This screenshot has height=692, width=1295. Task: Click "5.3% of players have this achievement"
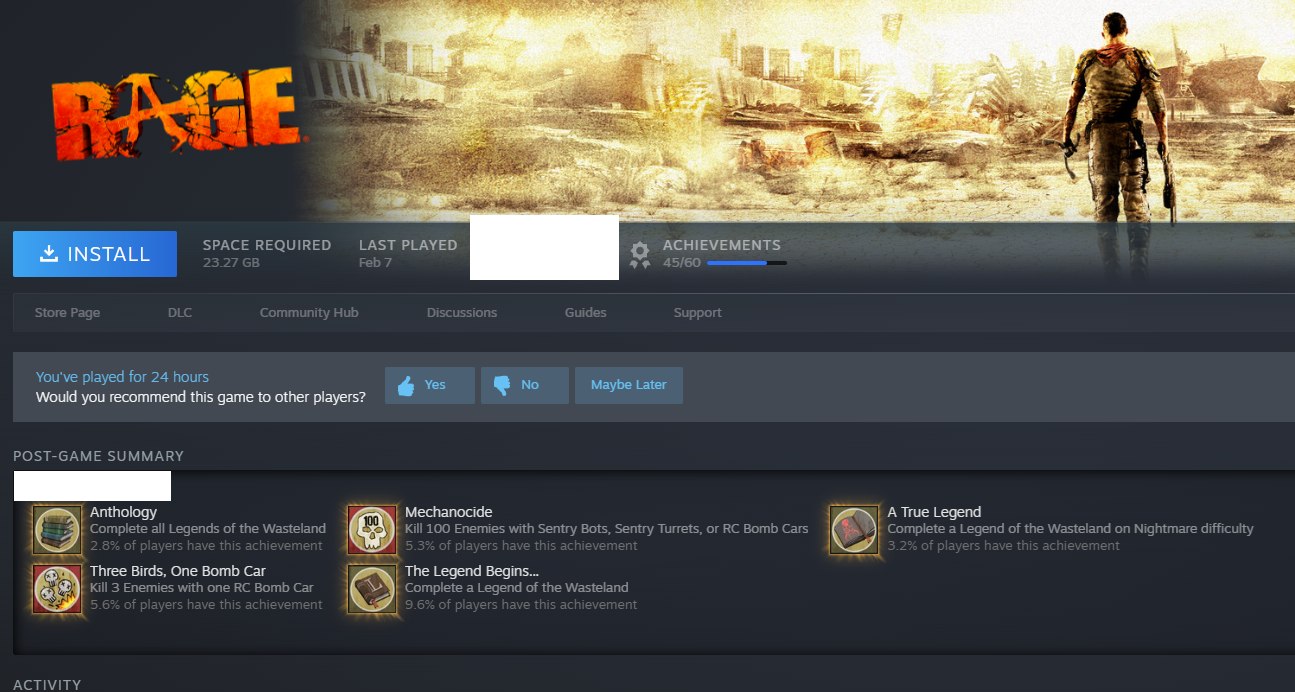click(521, 546)
